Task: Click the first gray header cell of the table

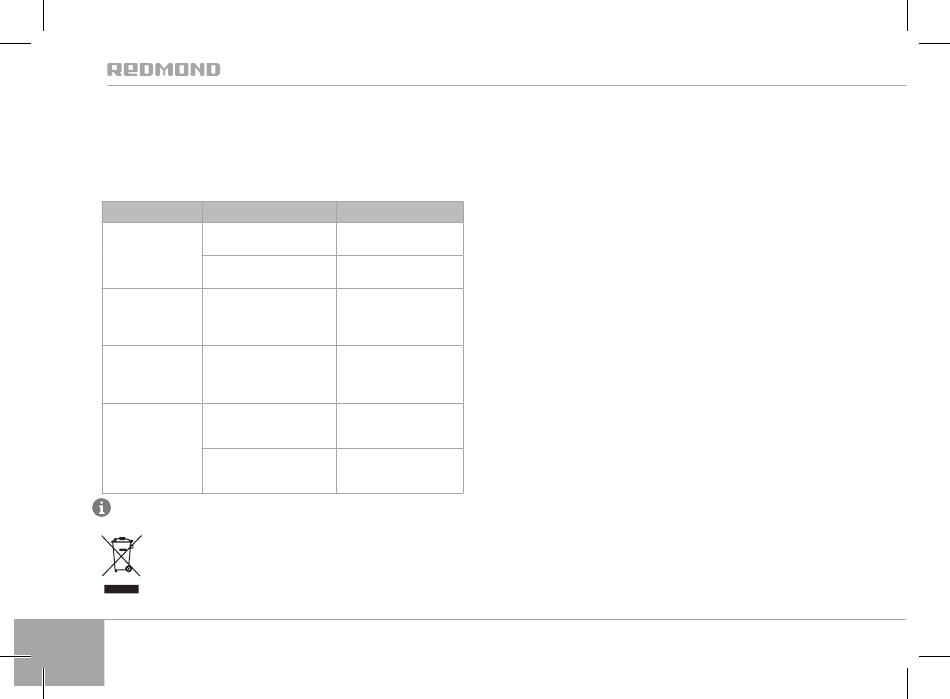Action: [x=152, y=212]
